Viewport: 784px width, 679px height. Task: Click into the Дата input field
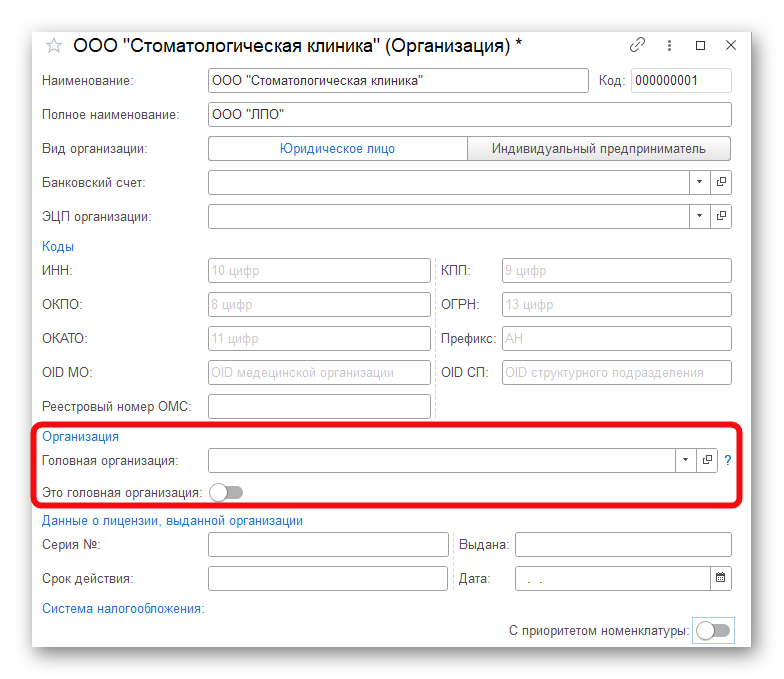point(612,578)
